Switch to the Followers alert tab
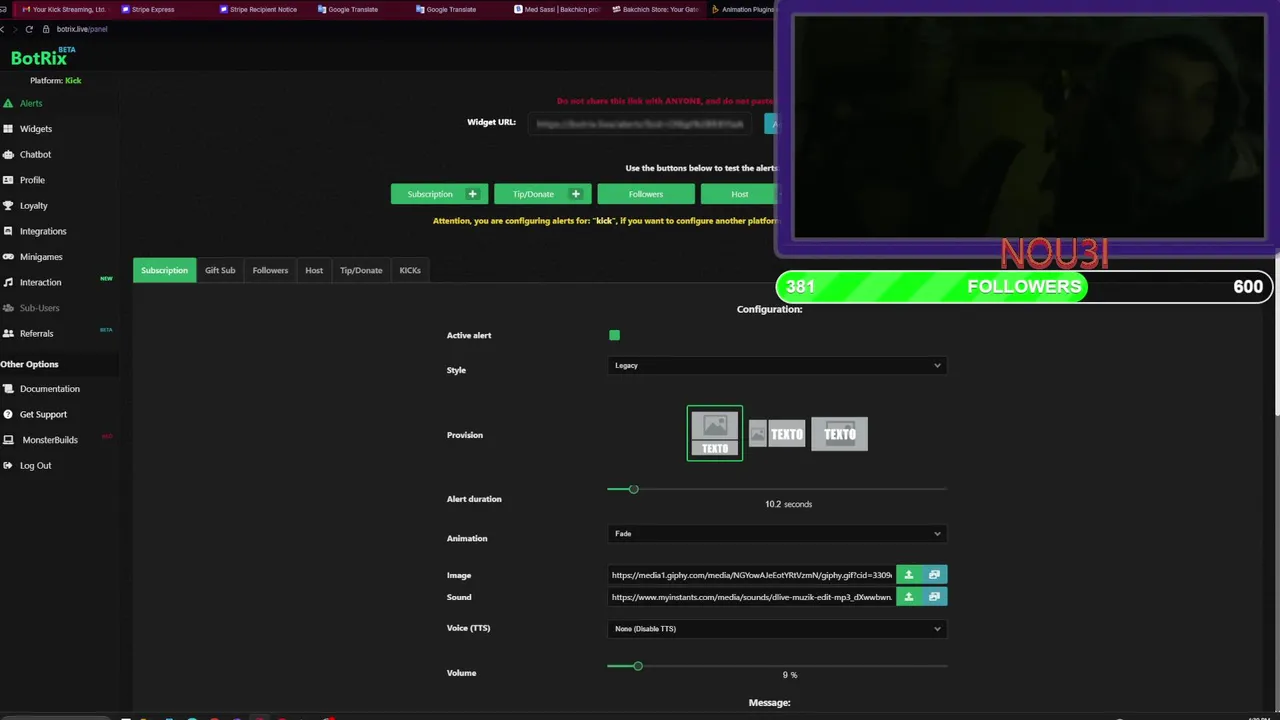Viewport: 1280px width, 720px height. (x=270, y=270)
